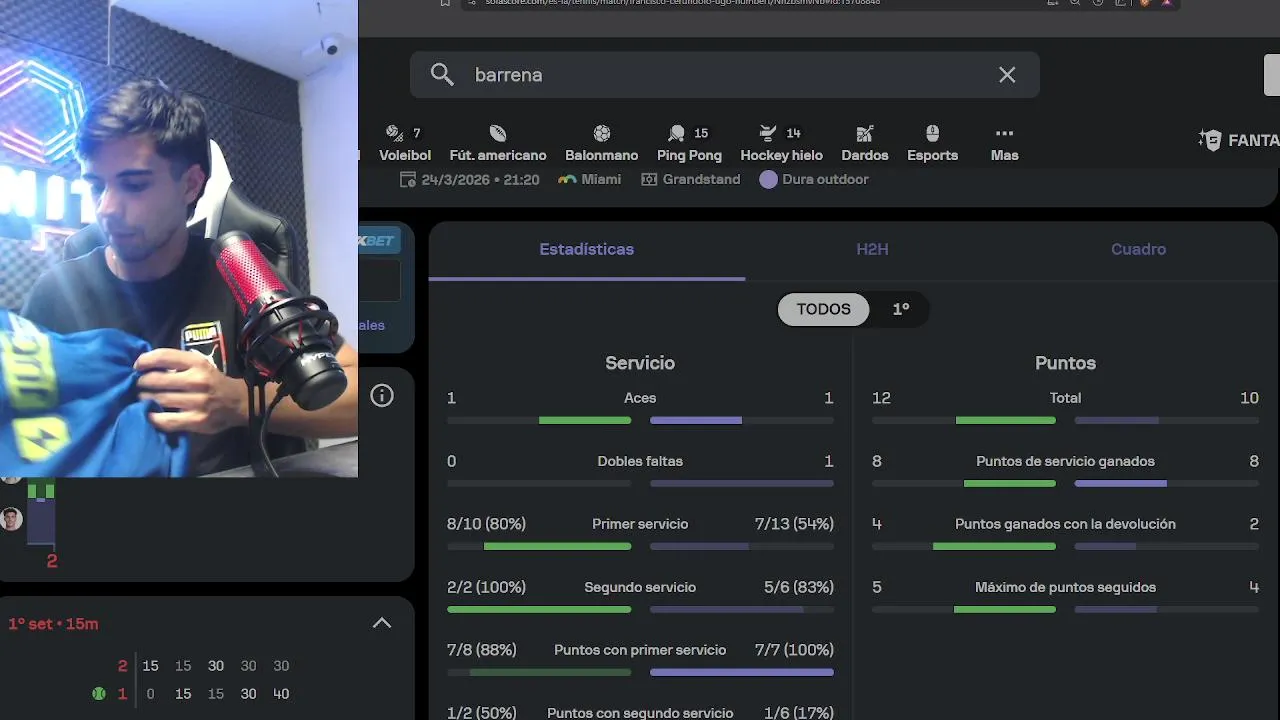Click the green Primer servicio progress bar
The height and width of the screenshot is (720, 1280).
(557, 546)
